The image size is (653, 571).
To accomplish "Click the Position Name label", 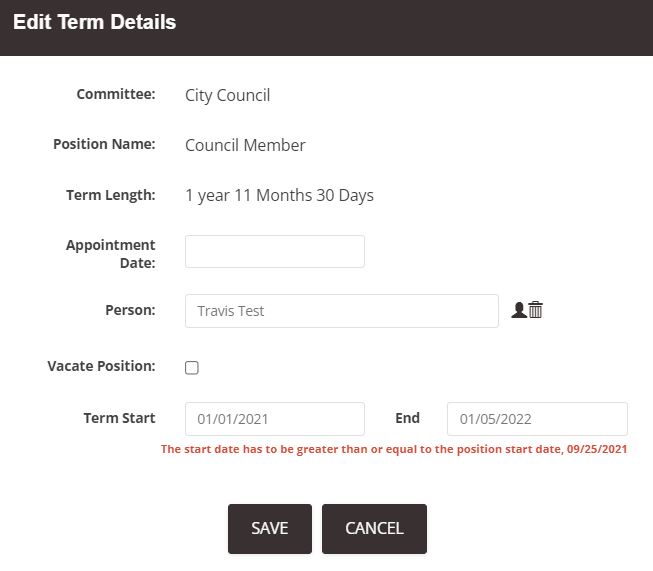I will coord(104,144).
